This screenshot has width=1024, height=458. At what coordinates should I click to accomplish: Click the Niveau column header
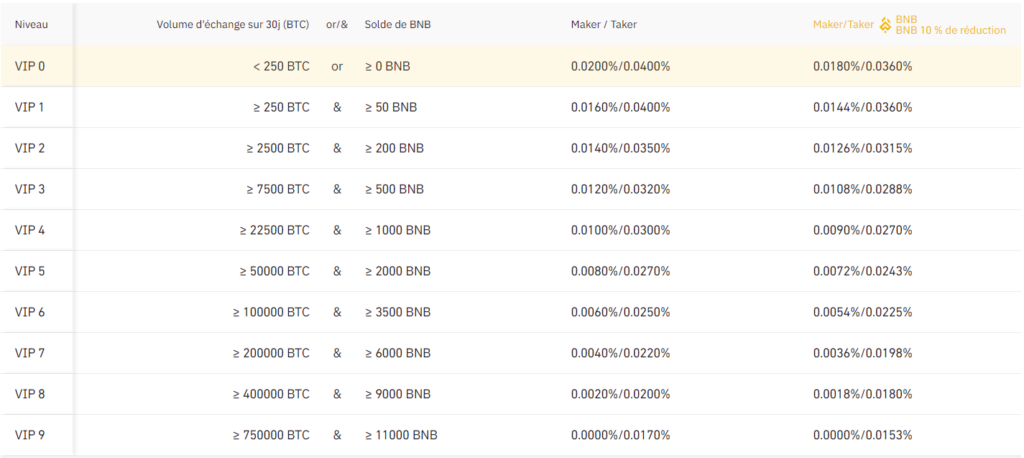[x=31, y=25]
